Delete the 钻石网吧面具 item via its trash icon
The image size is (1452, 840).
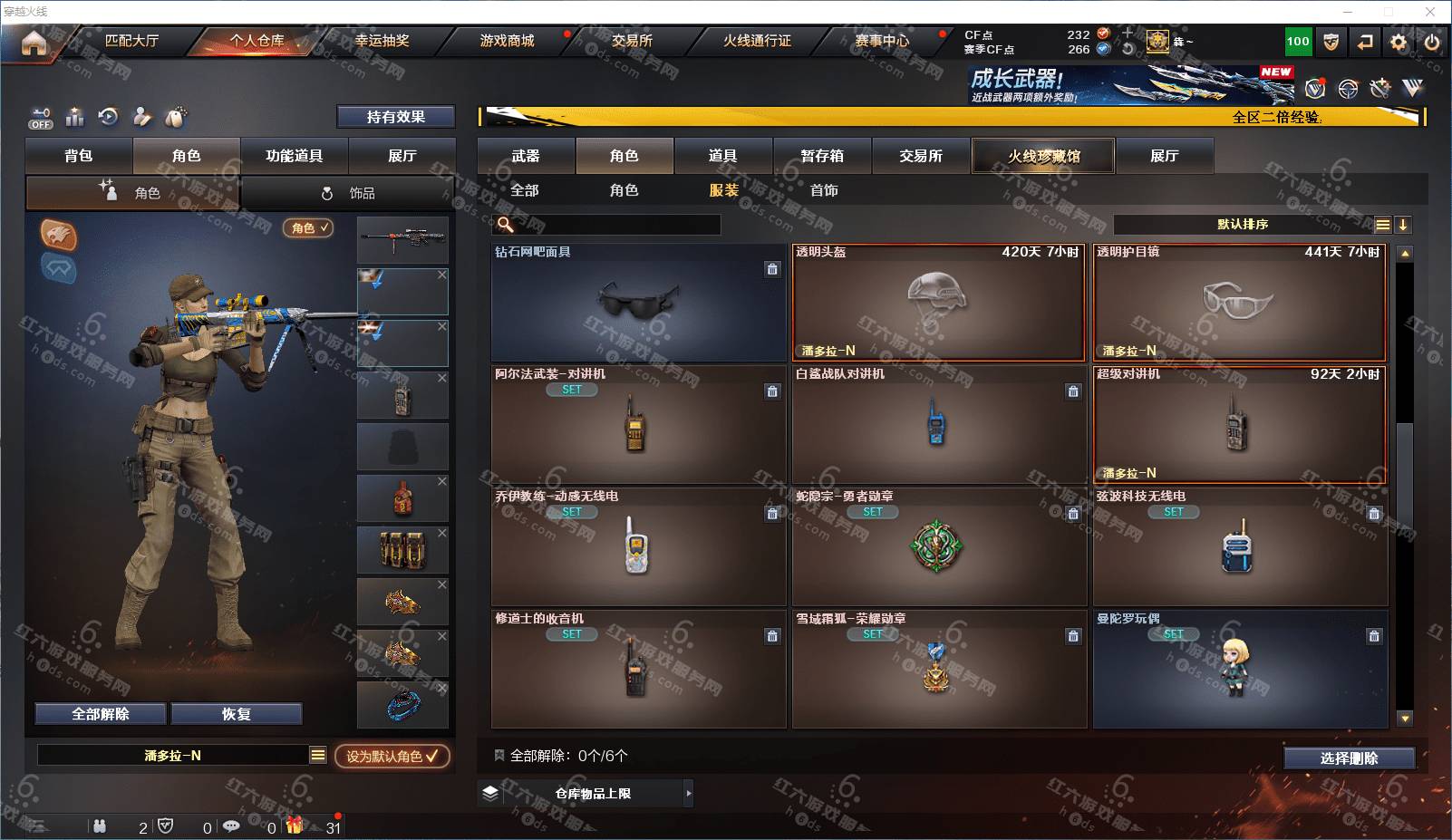772,269
